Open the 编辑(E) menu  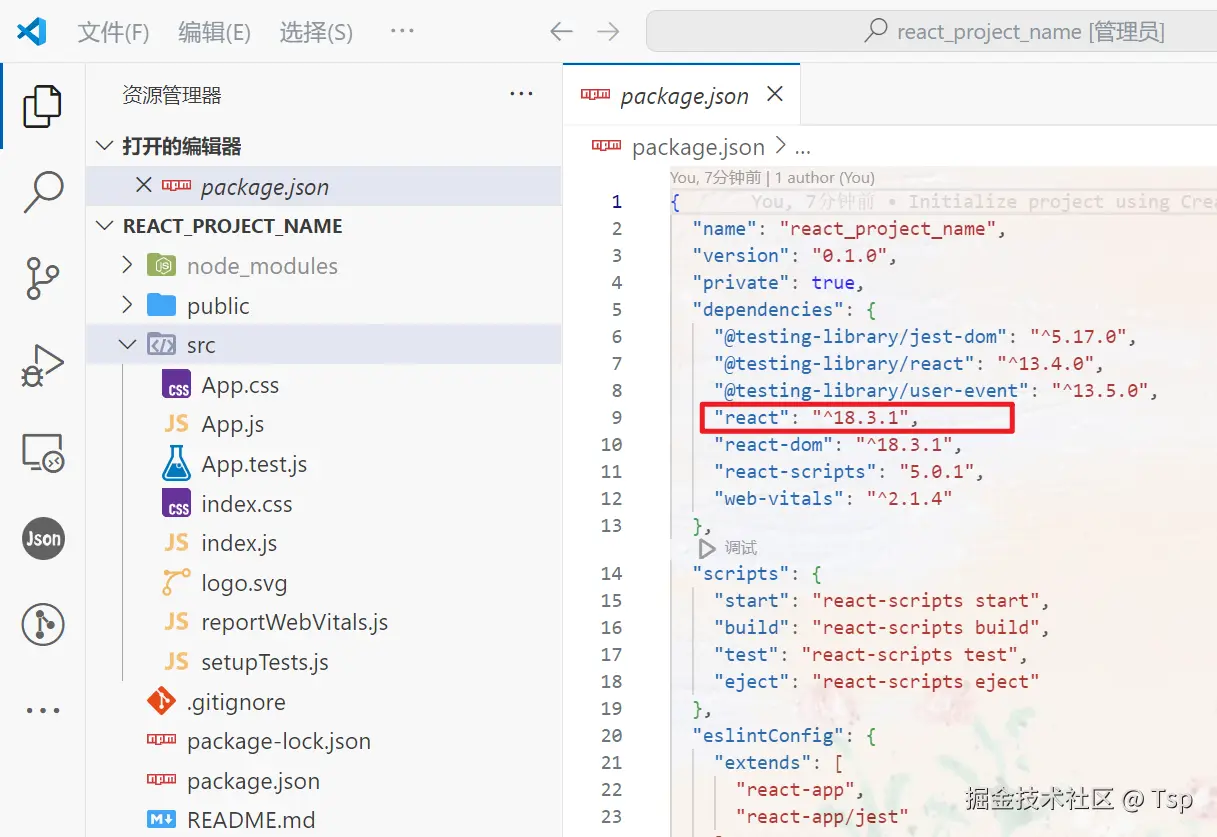(214, 32)
